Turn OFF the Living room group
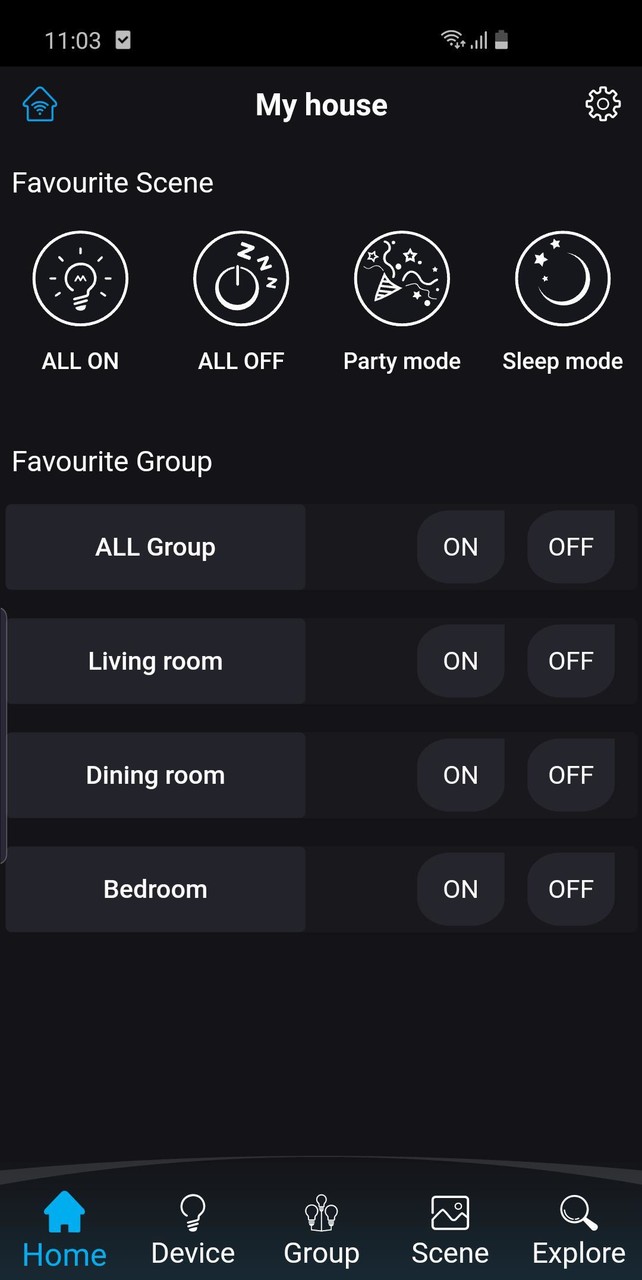This screenshot has width=642, height=1280. [x=570, y=661]
